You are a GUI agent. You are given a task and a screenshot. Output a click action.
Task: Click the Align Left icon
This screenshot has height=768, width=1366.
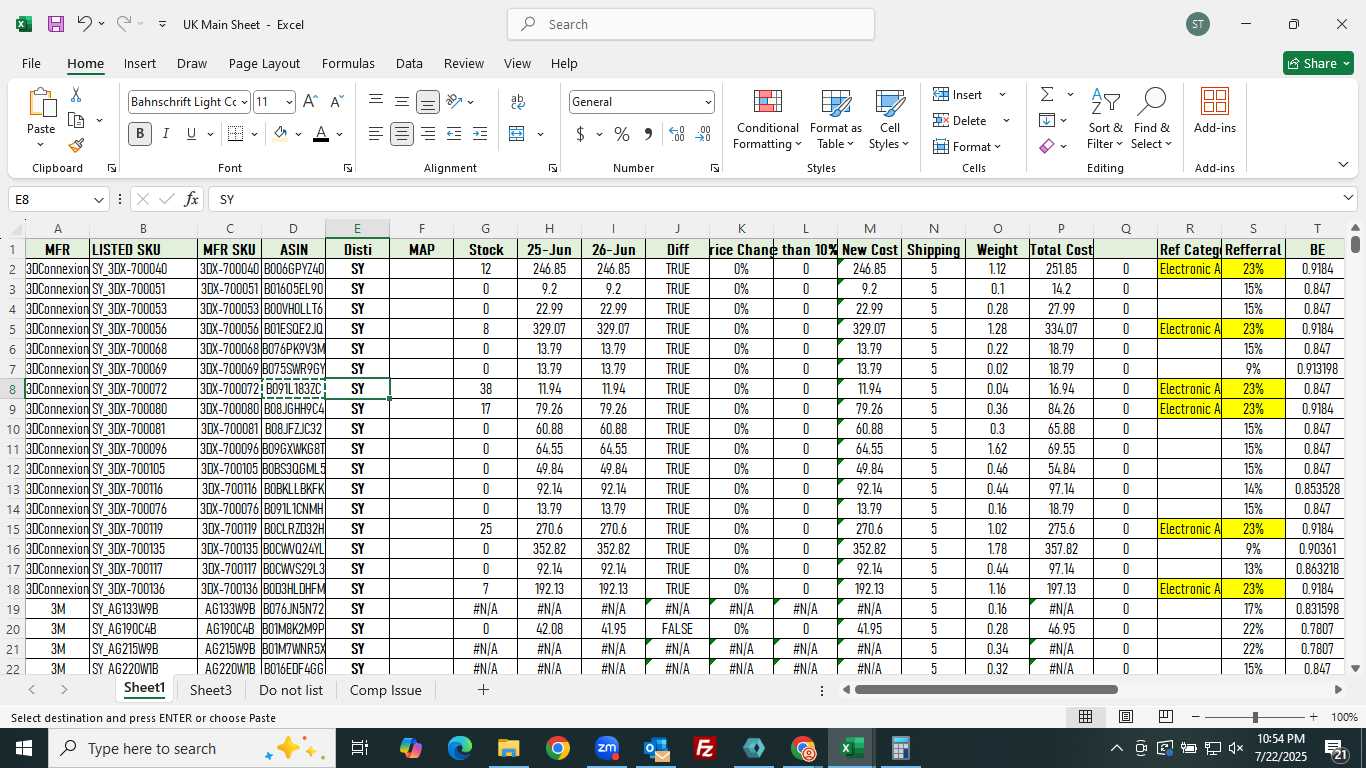(x=376, y=134)
